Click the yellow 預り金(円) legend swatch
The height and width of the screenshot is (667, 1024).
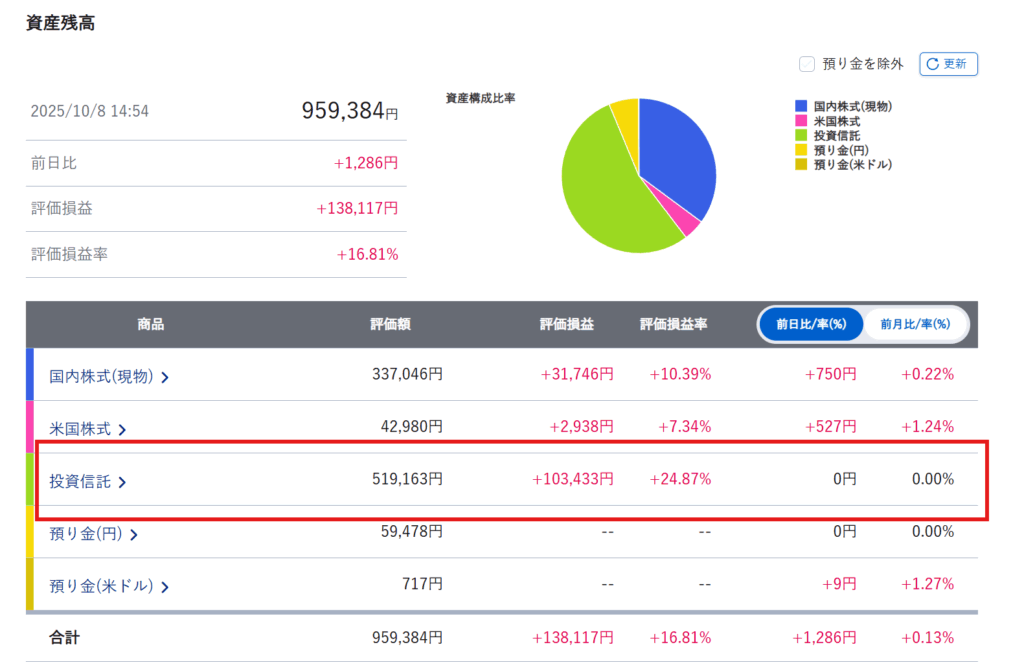click(x=801, y=150)
